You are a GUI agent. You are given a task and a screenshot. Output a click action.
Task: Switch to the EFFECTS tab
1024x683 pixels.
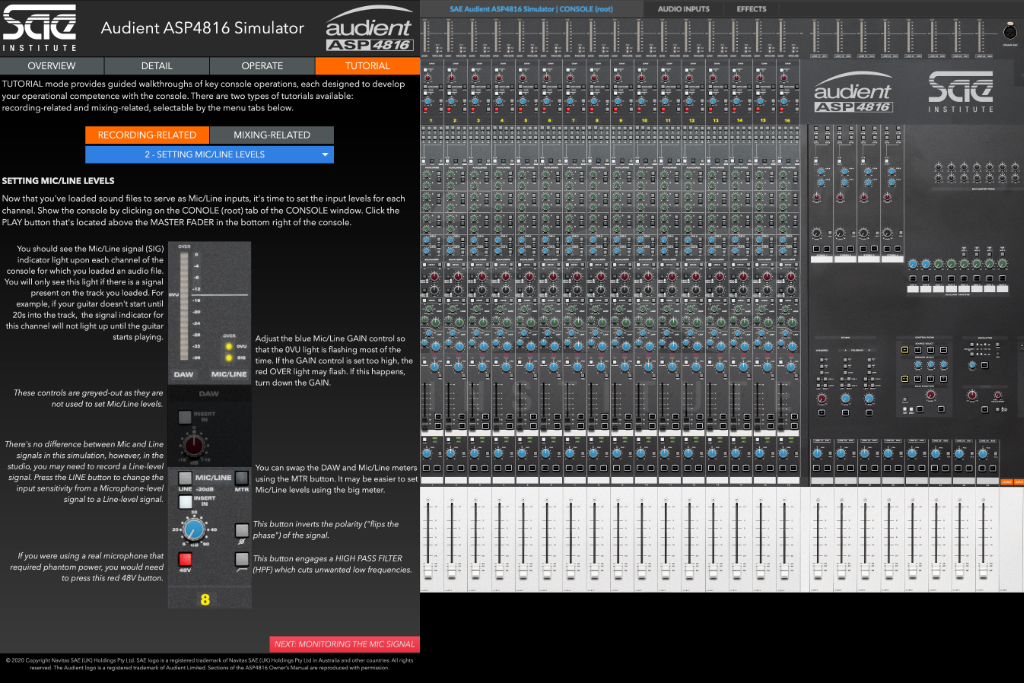click(751, 9)
